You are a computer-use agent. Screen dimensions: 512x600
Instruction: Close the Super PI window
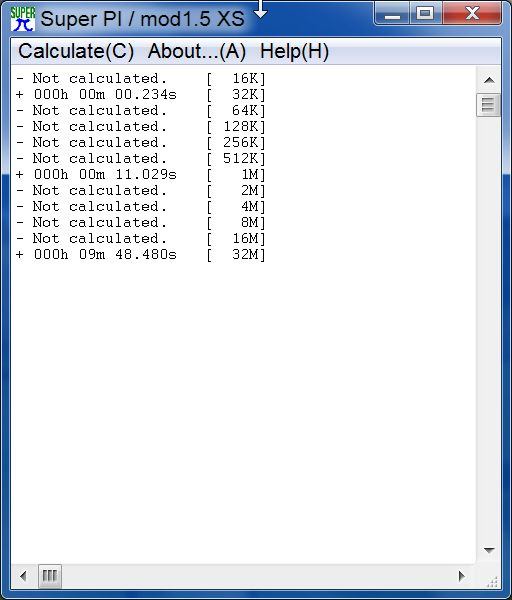[472, 14]
